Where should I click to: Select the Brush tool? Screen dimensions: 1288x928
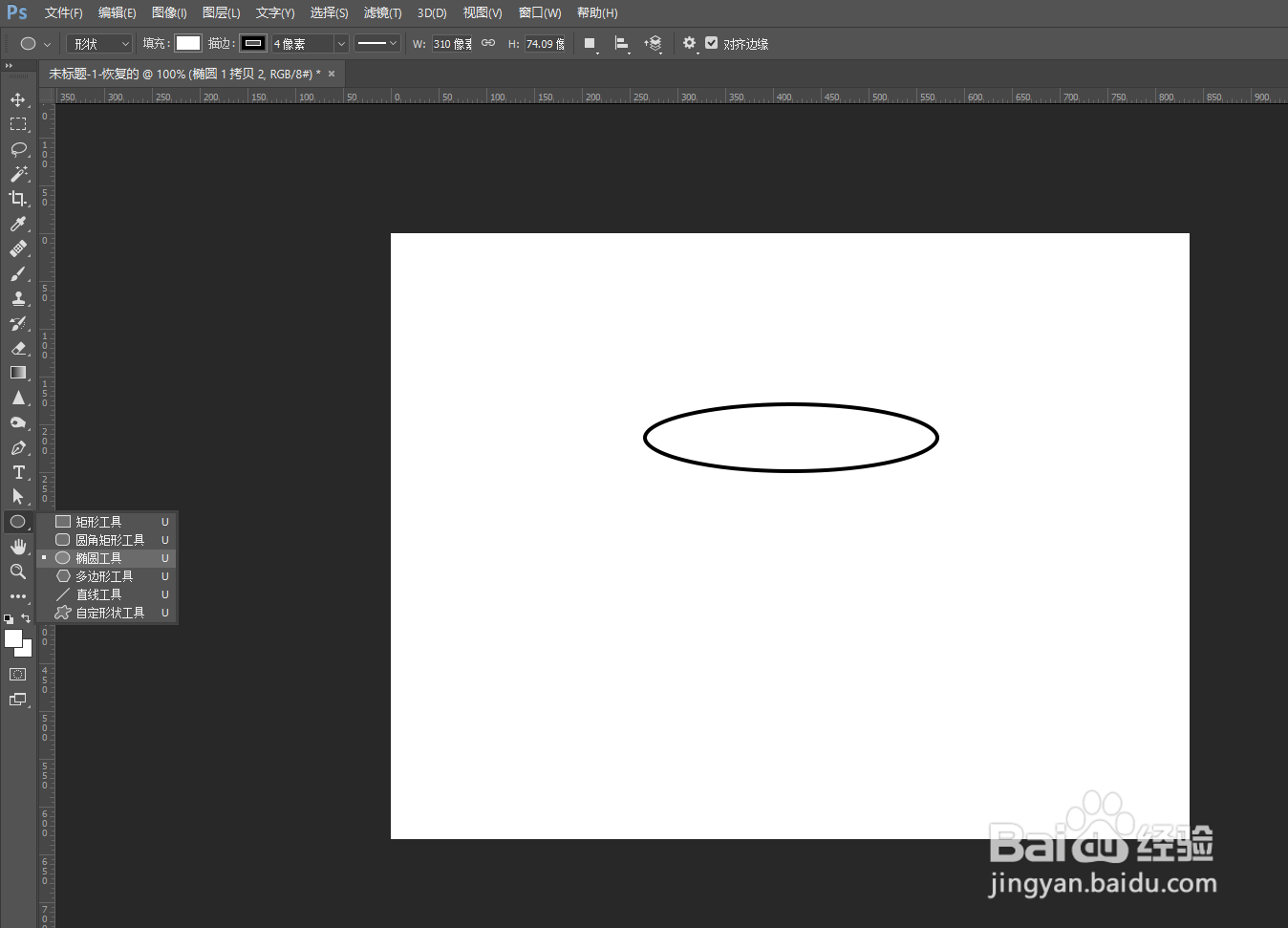[18, 273]
